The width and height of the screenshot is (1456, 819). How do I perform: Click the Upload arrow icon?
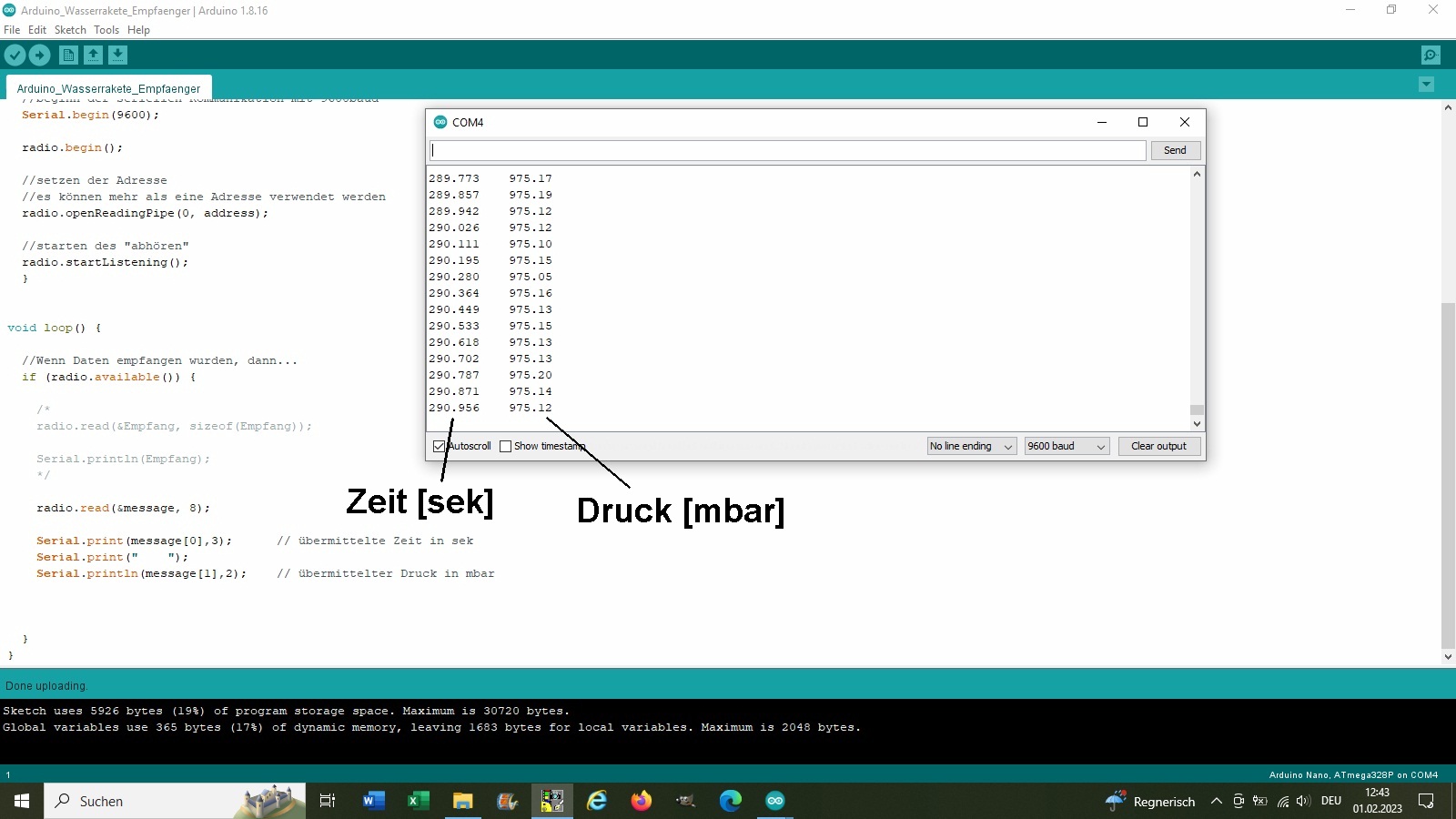tap(40, 56)
